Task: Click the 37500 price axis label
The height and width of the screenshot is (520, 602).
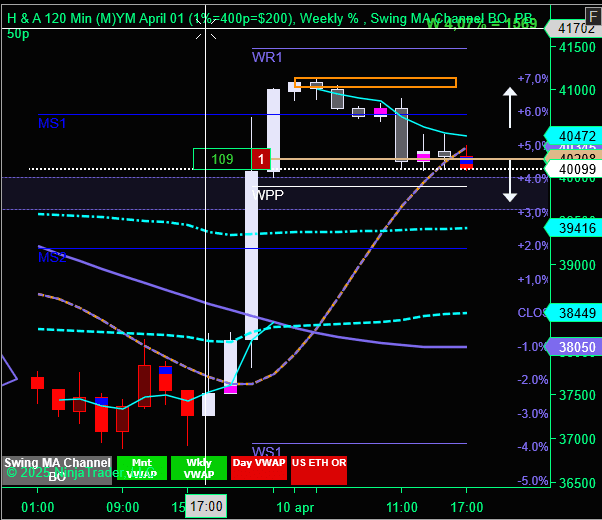Action: pyautogui.click(x=577, y=395)
